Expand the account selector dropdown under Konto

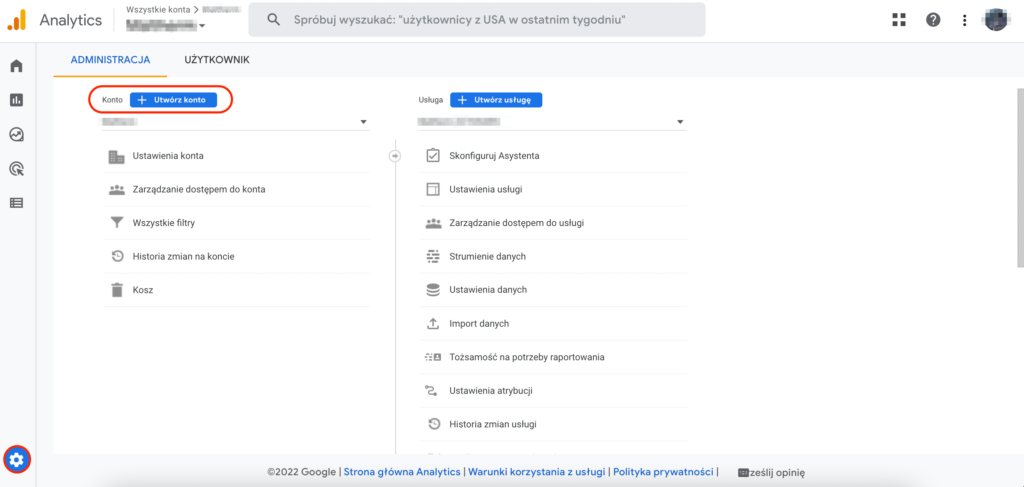(x=235, y=122)
